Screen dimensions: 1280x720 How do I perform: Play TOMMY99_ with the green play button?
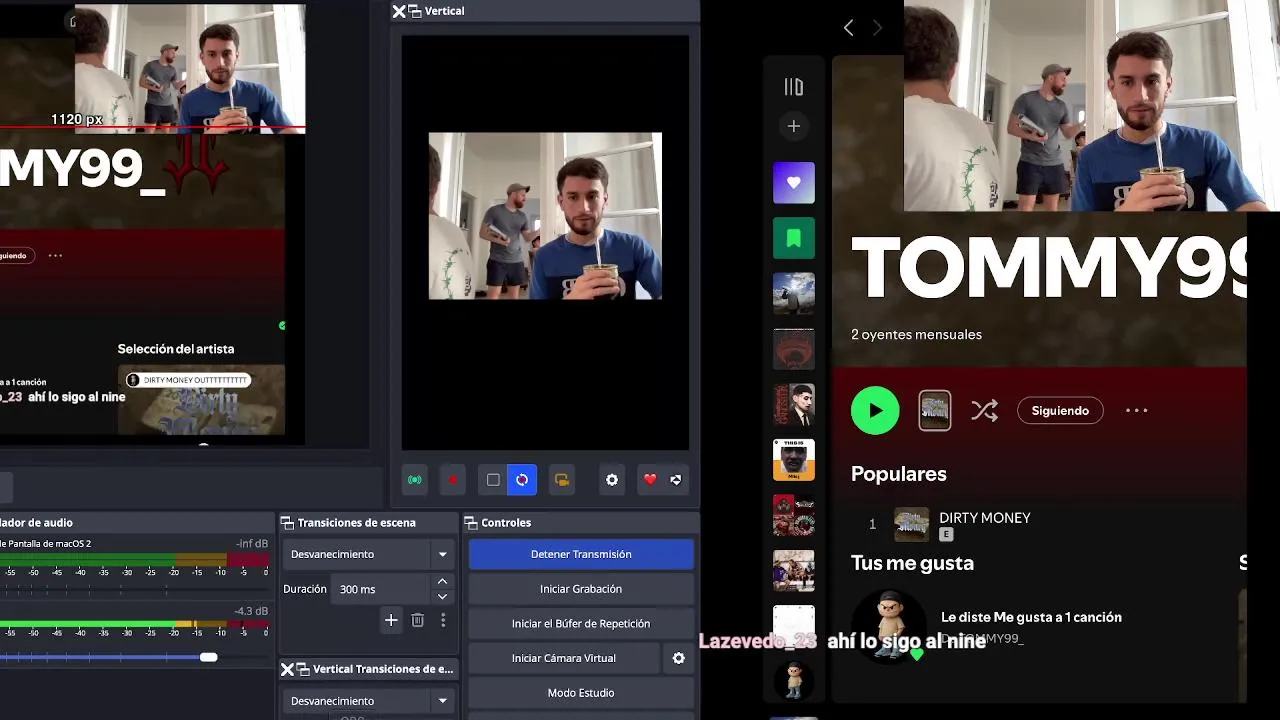[875, 410]
